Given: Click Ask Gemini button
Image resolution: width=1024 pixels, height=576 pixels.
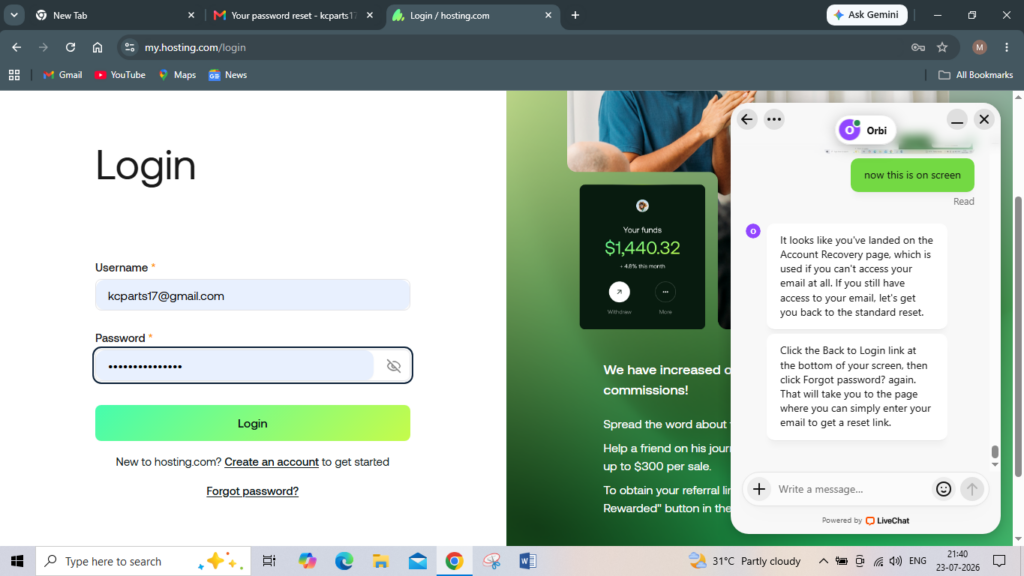Looking at the screenshot, I should [867, 15].
